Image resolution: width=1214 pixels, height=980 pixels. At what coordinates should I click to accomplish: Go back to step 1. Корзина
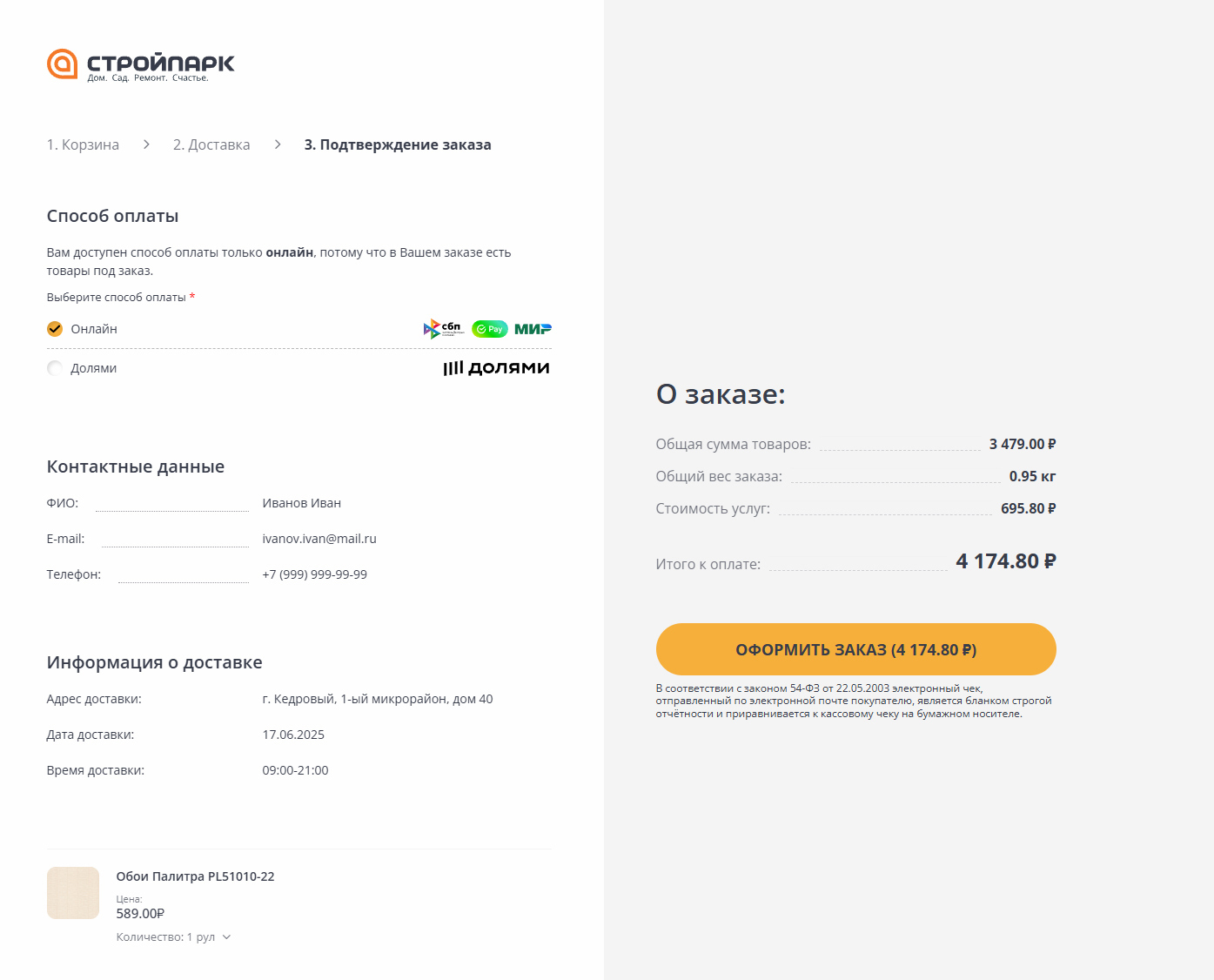coord(83,144)
